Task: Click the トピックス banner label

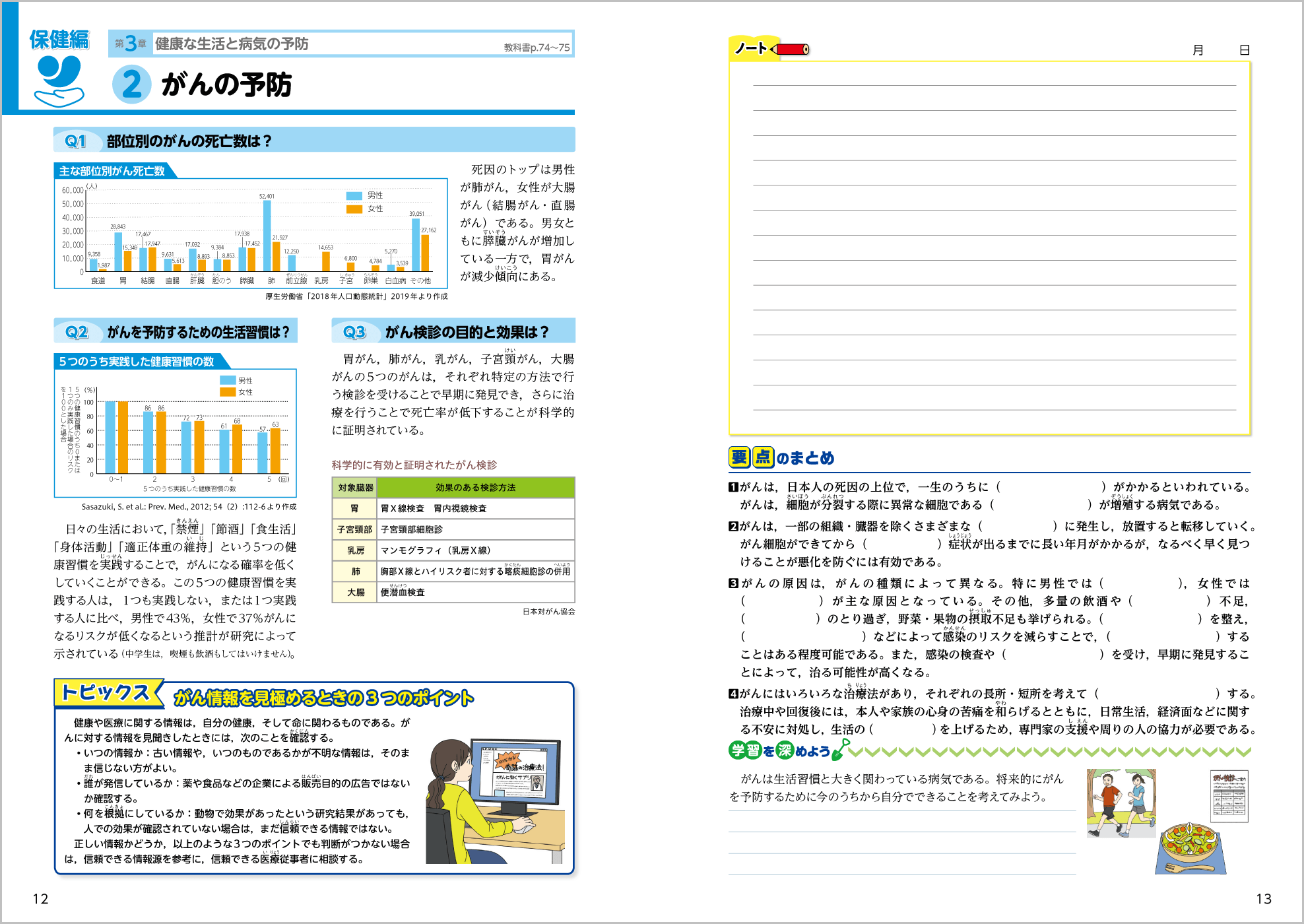Action: point(107,692)
